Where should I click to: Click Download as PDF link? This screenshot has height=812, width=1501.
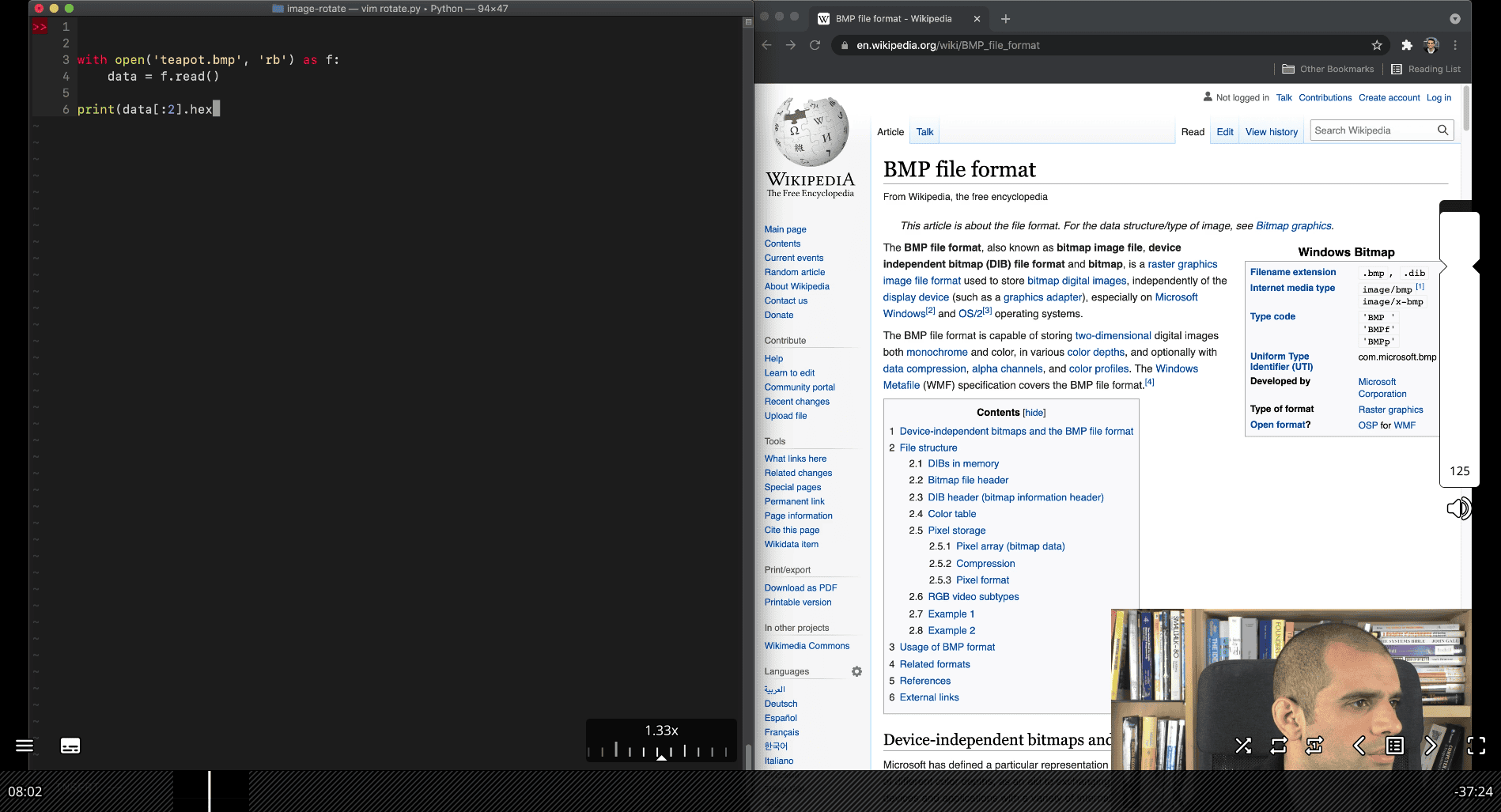[x=800, y=587]
